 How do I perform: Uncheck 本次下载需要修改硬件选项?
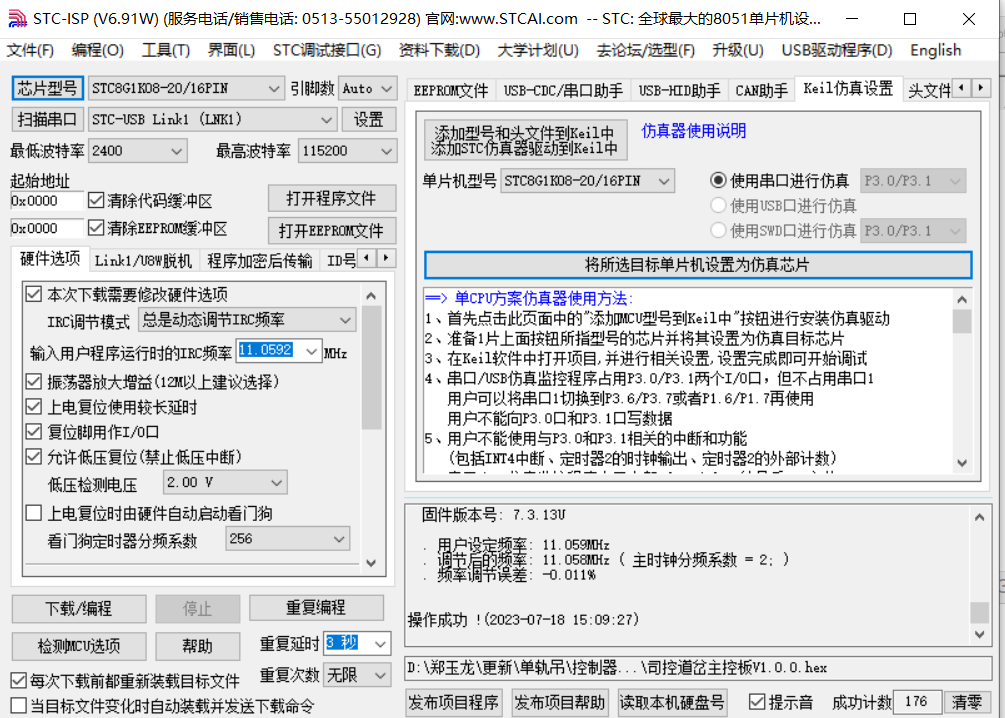(x=33, y=294)
